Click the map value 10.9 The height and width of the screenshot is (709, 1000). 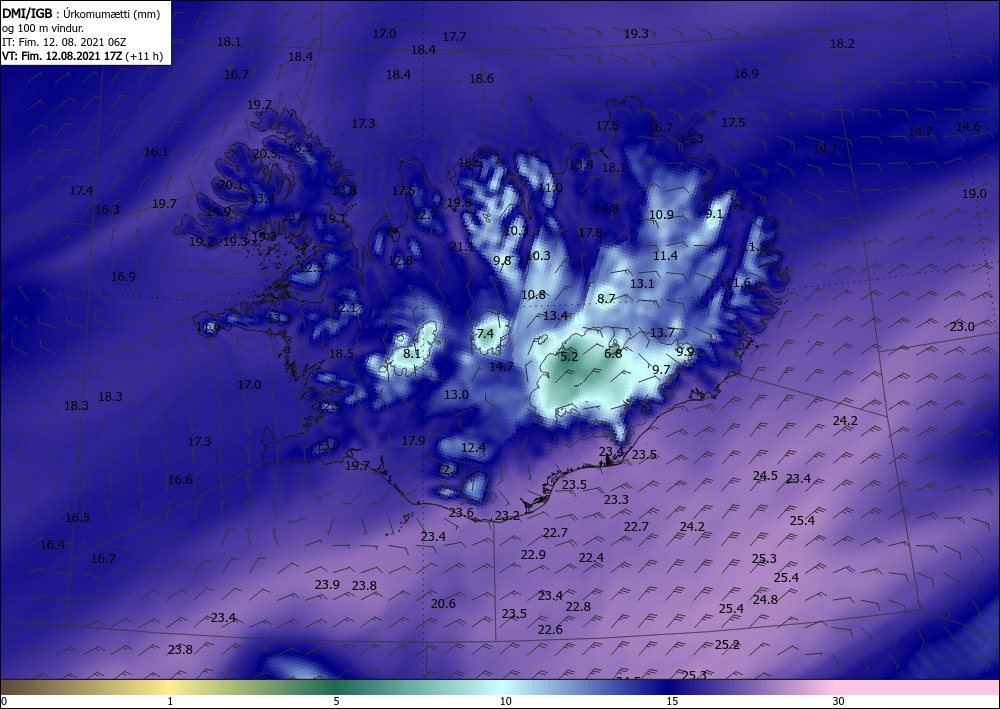[661, 215]
